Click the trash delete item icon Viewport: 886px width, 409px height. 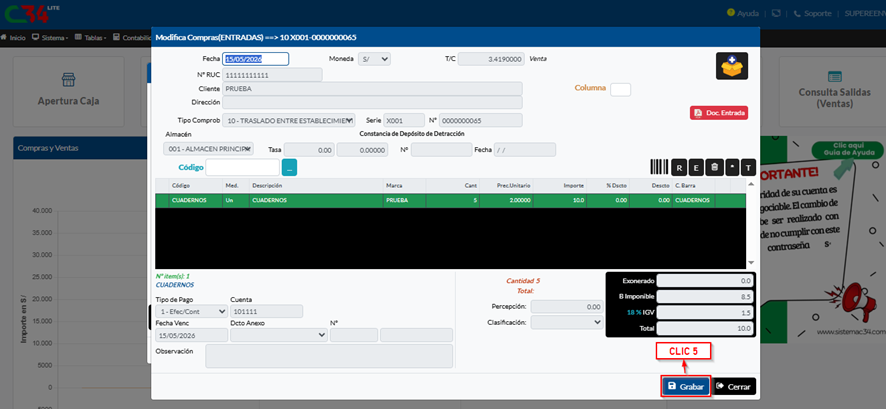[x=714, y=167]
